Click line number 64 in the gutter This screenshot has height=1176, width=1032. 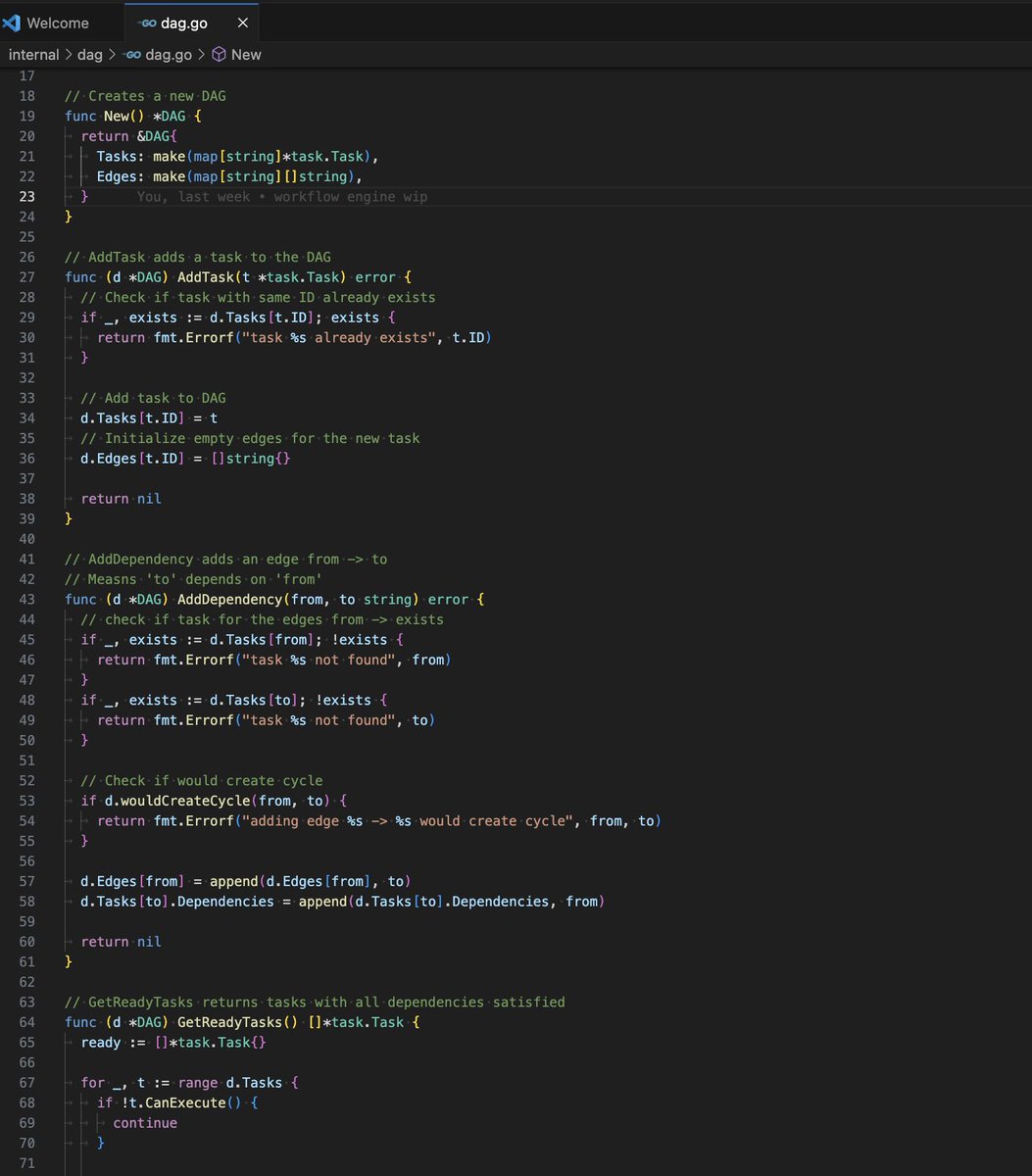[26, 1021]
